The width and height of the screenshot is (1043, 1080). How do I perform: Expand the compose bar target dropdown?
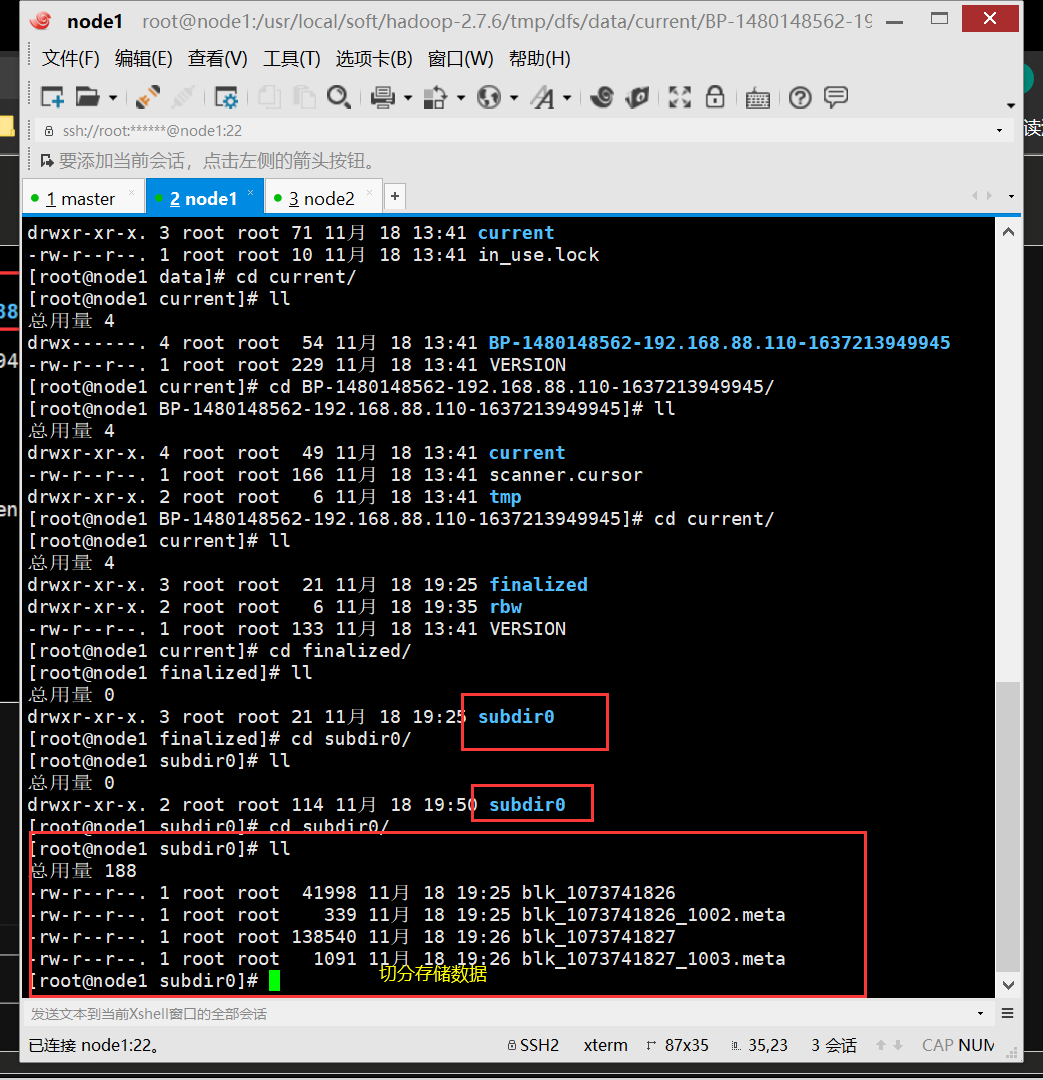click(x=980, y=1013)
